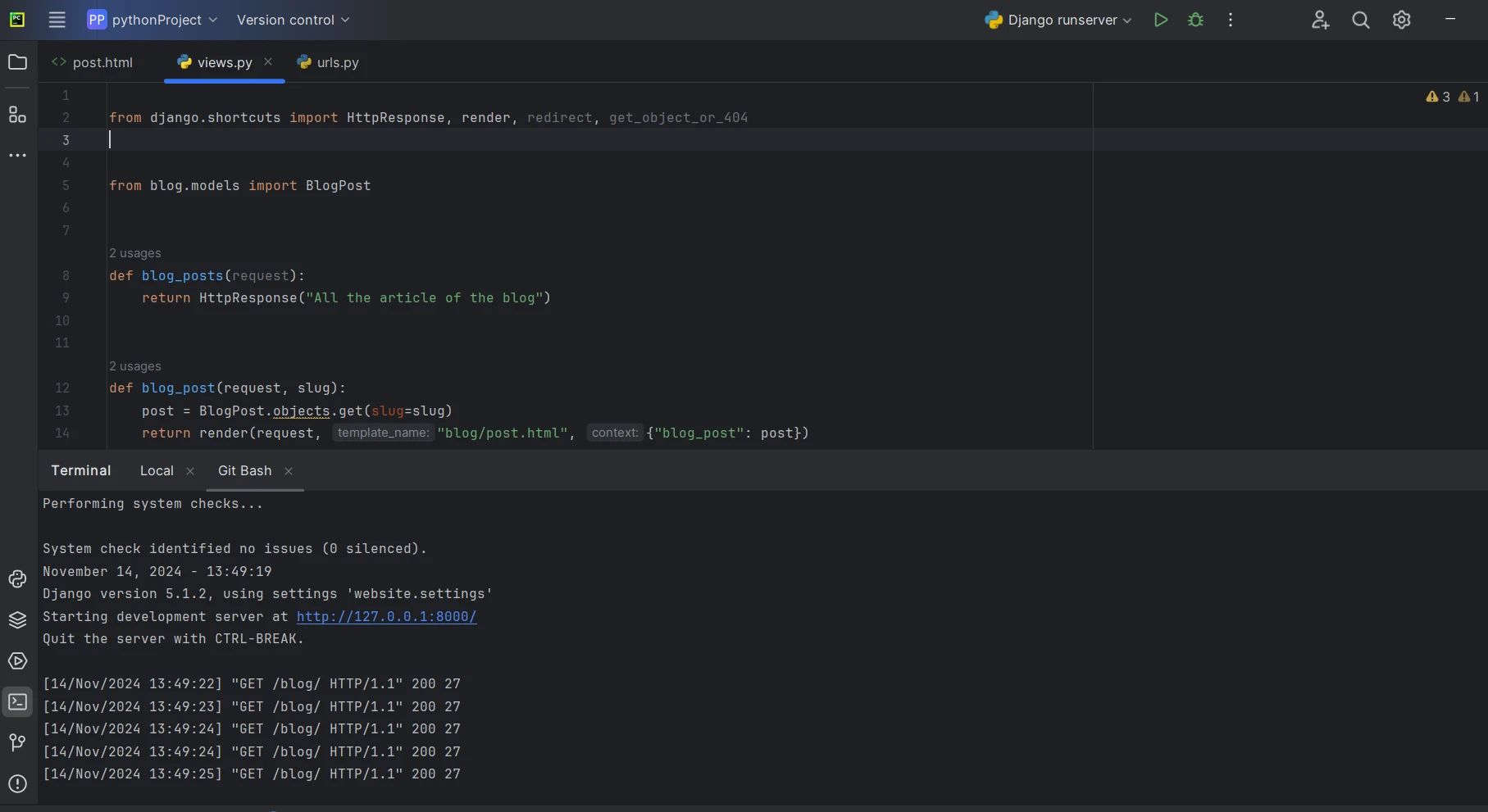Open the Problems tool window
The height and width of the screenshot is (812, 1488).
tap(17, 784)
